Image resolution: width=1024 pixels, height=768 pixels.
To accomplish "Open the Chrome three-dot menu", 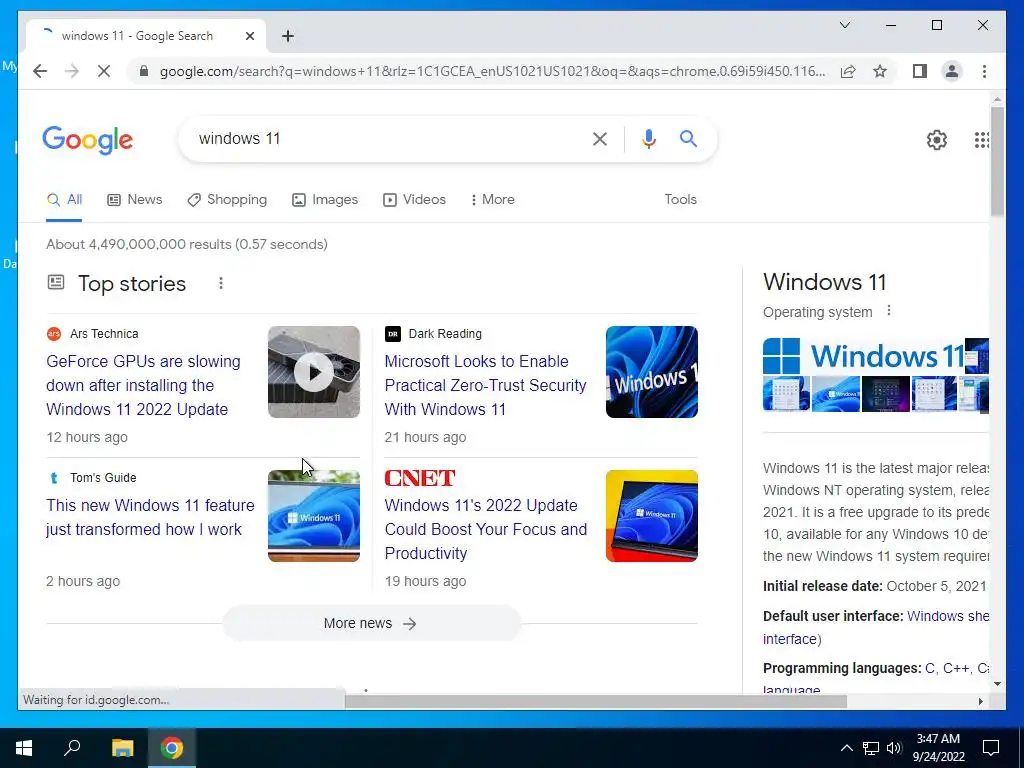I will coord(984,71).
